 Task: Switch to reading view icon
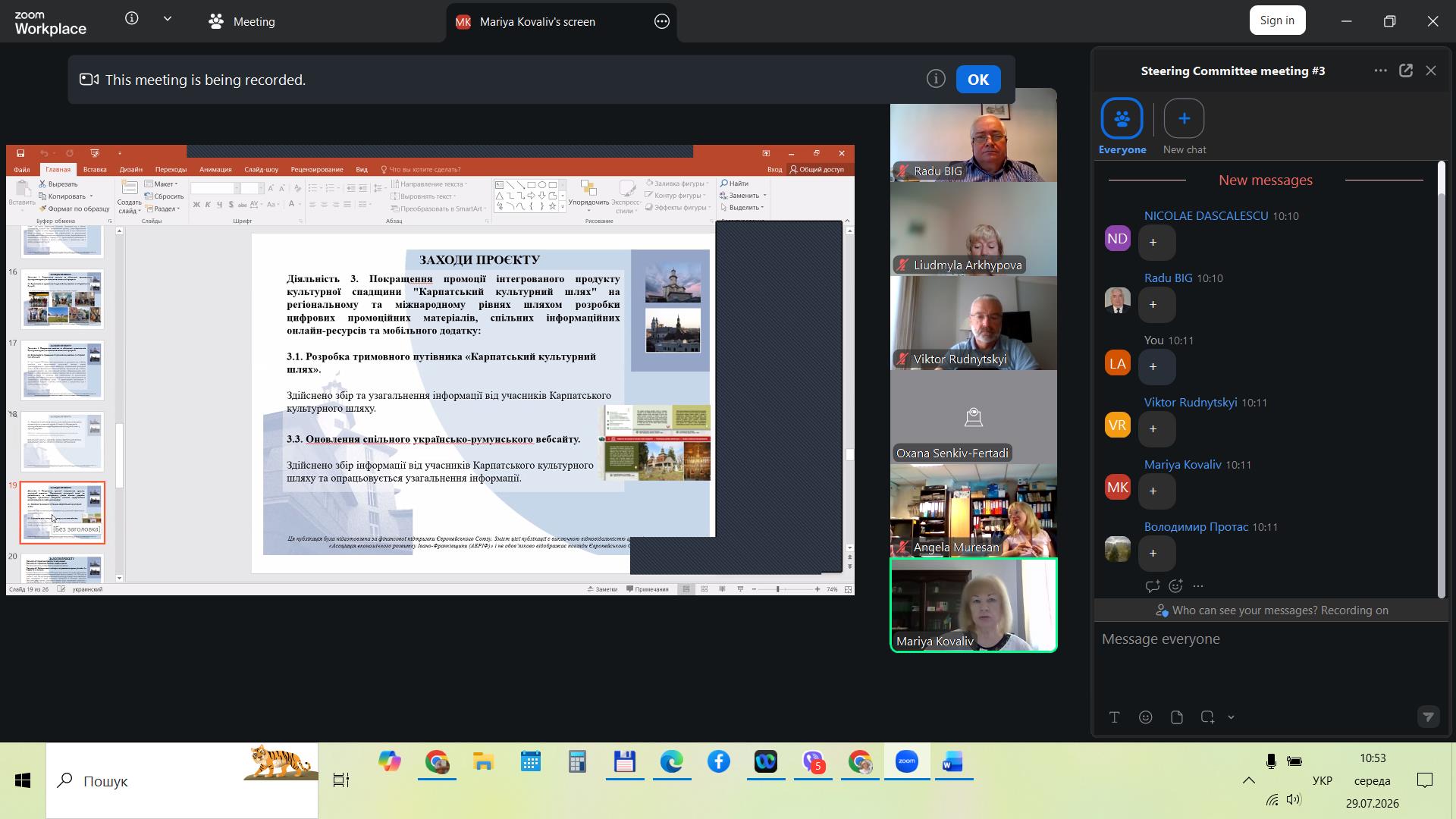722,589
